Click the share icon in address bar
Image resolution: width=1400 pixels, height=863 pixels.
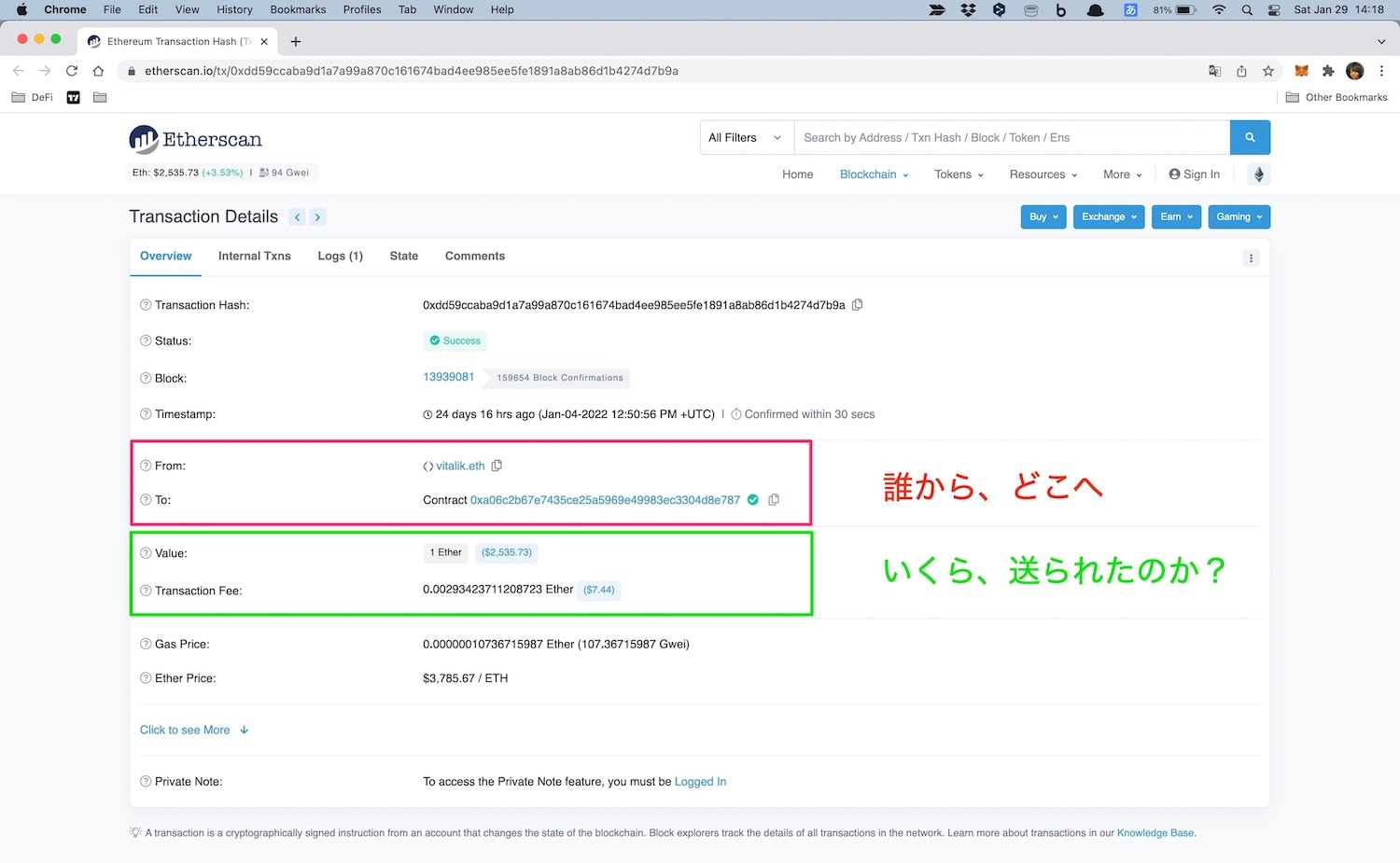1241,71
